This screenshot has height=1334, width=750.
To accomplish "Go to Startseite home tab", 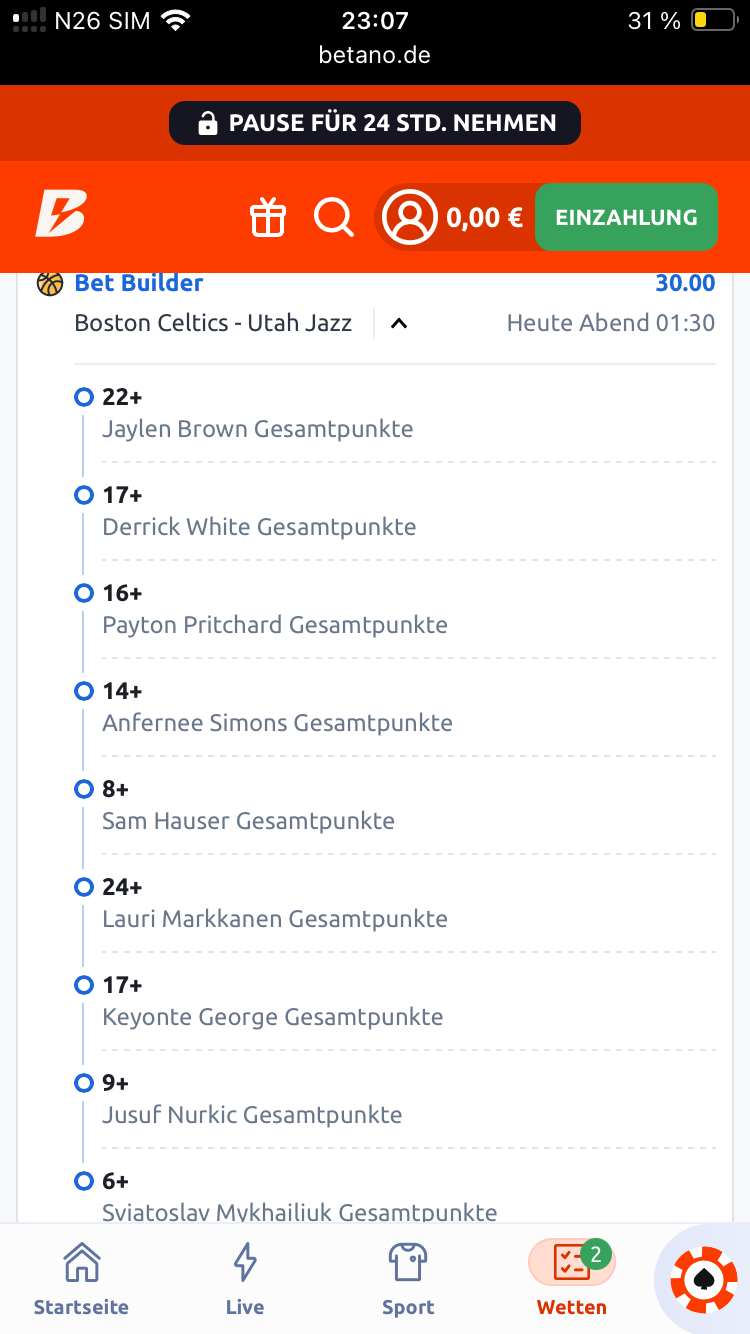I will pos(81,1279).
